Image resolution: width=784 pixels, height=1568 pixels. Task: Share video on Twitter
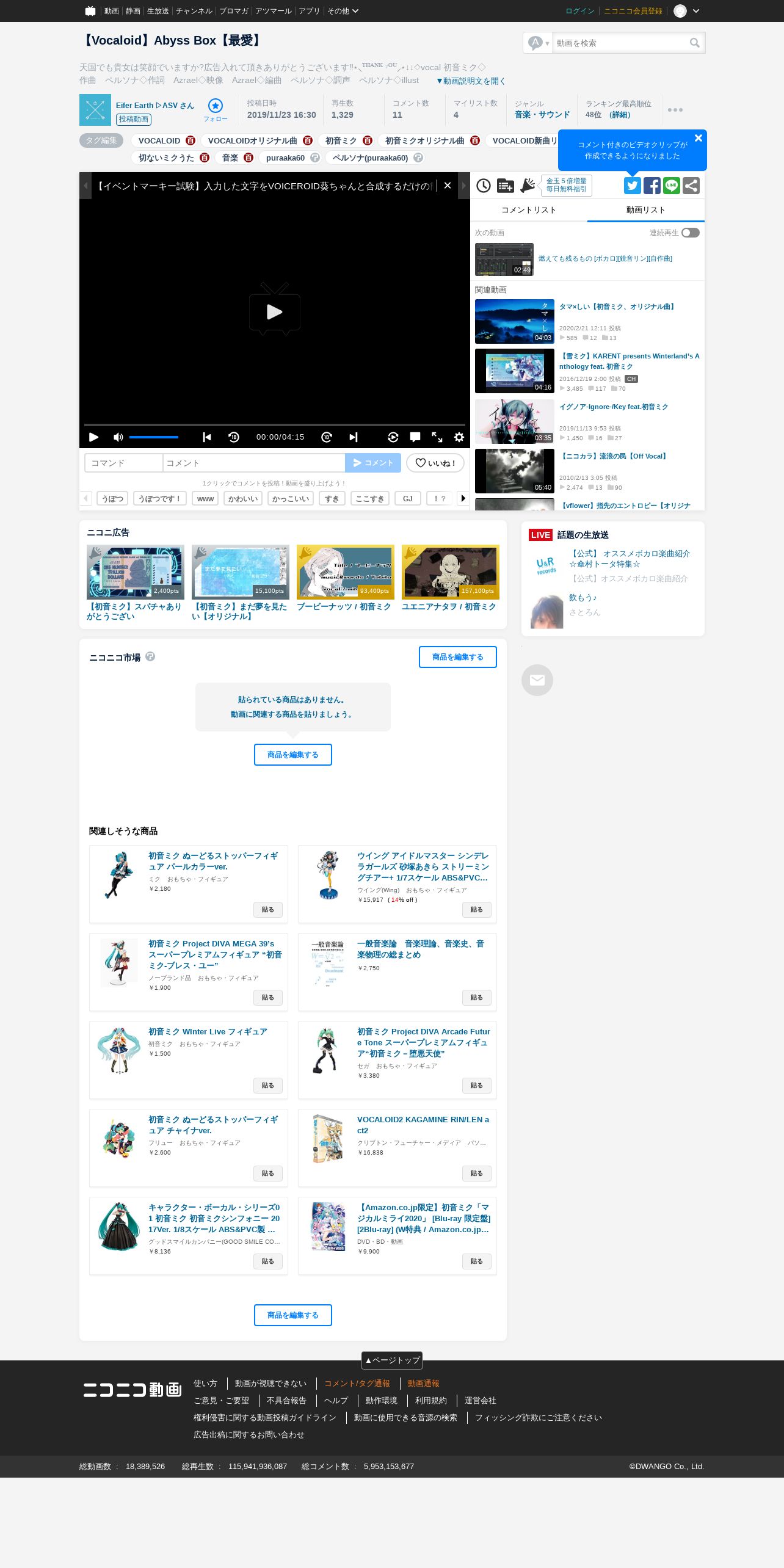633,186
